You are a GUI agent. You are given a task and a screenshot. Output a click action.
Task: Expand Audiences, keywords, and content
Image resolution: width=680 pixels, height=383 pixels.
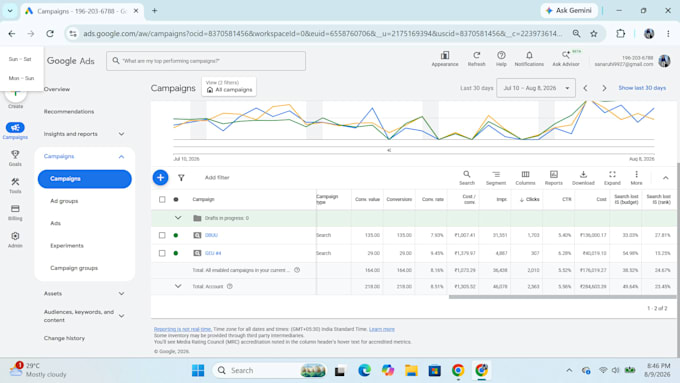[x=121, y=316]
